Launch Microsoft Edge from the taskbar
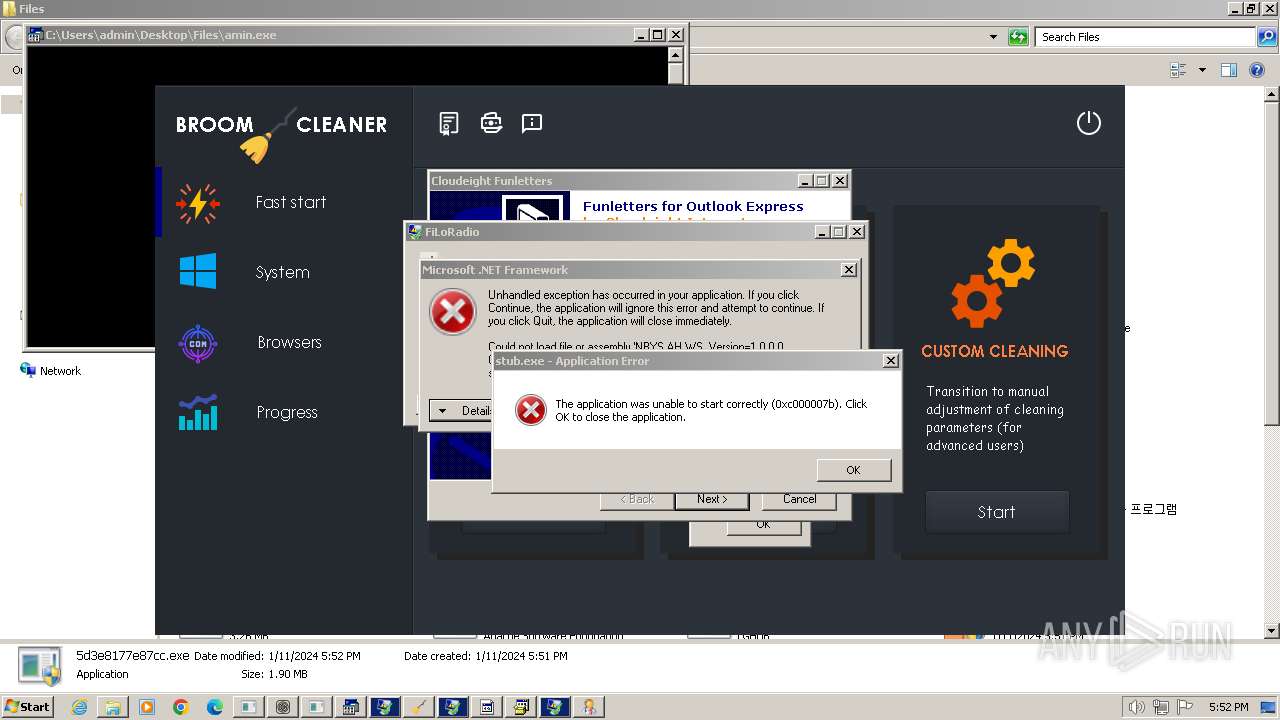Viewport: 1280px width, 720px height. tap(214, 707)
